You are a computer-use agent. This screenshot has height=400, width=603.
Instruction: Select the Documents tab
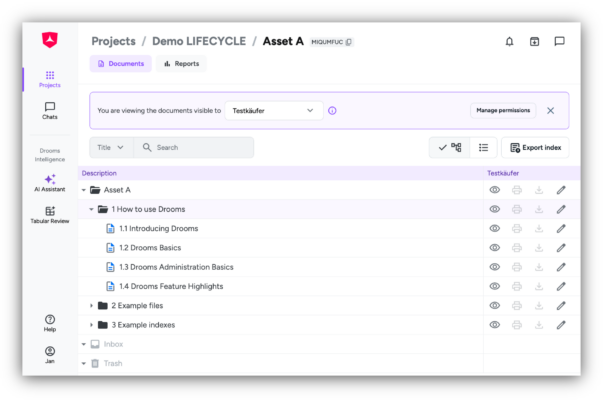[121, 64]
